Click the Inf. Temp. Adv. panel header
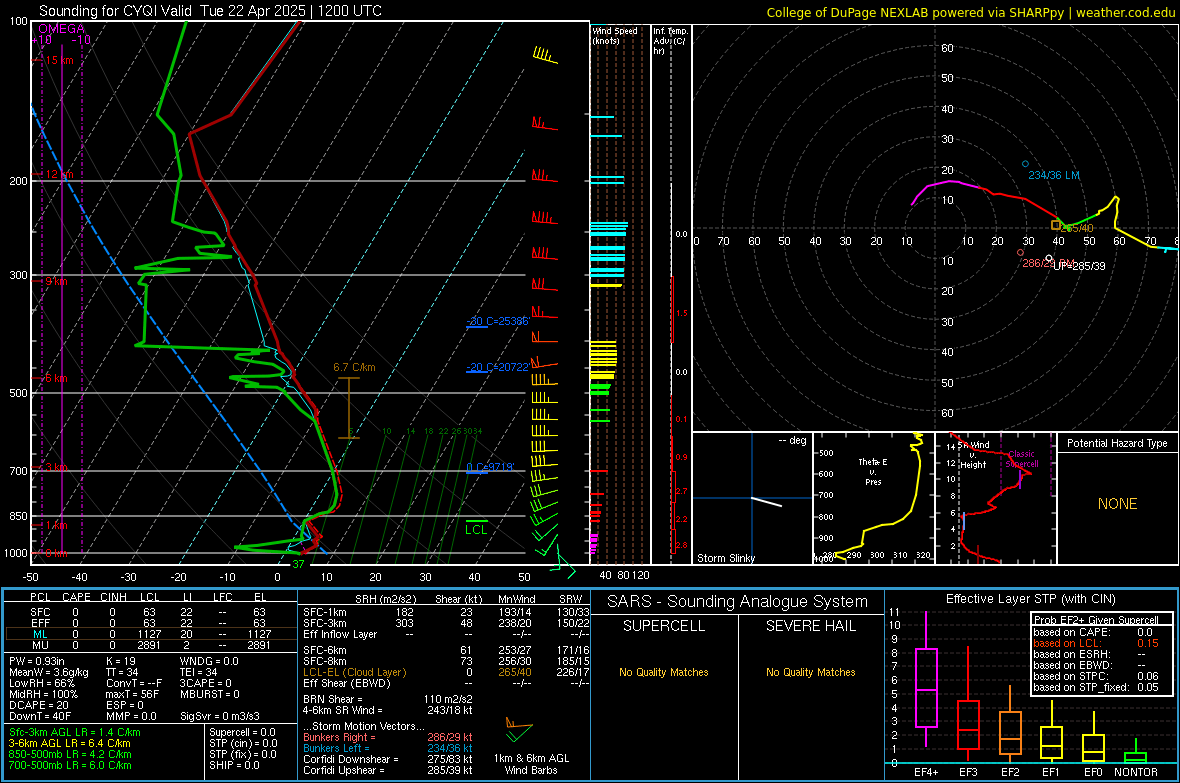This screenshot has height=783, width=1180. point(670,41)
